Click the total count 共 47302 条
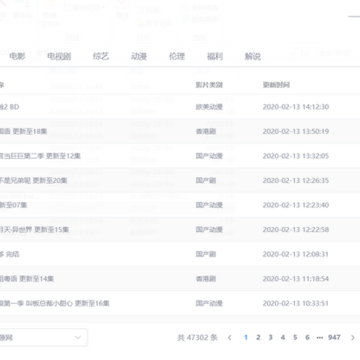This screenshot has width=360, height=360. [x=197, y=338]
